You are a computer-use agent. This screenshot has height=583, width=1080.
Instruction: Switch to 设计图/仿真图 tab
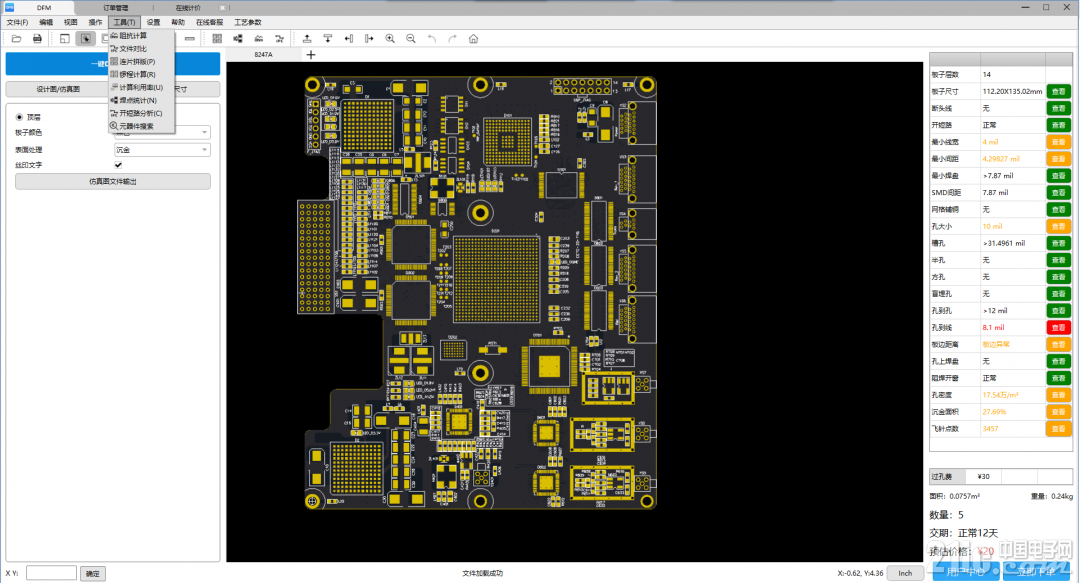point(58,89)
